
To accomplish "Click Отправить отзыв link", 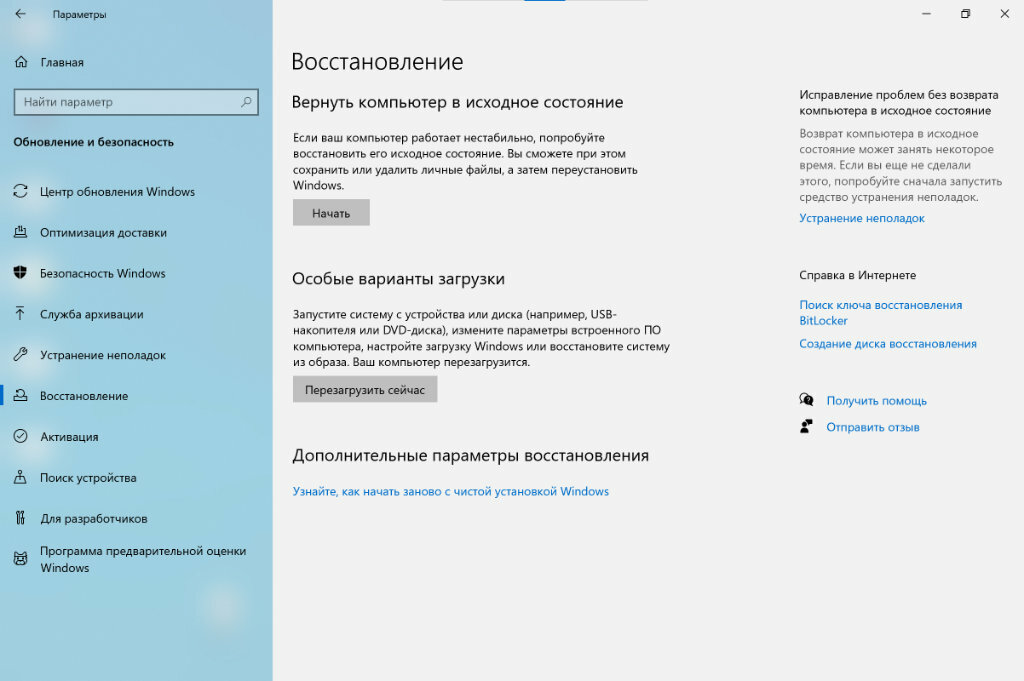I will [872, 427].
